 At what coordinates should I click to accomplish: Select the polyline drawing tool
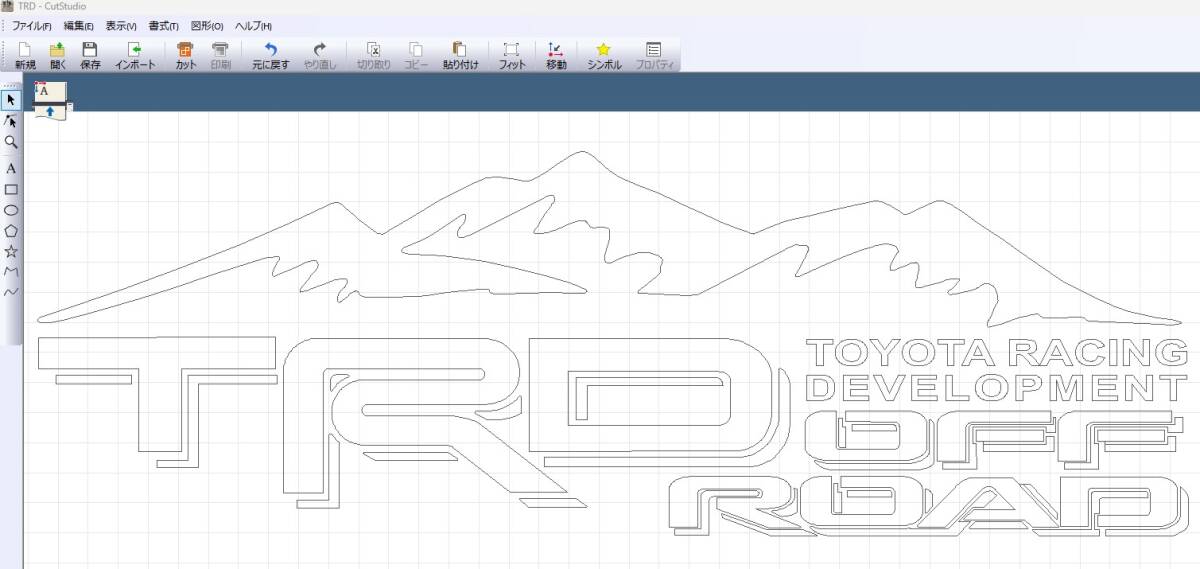[11, 271]
